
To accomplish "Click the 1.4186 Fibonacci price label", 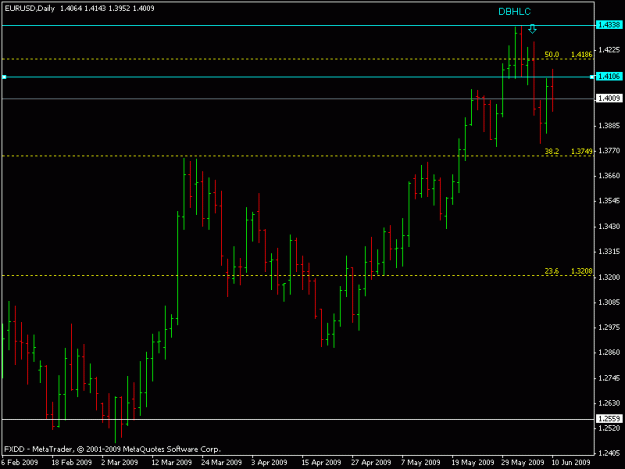I will tap(582, 54).
